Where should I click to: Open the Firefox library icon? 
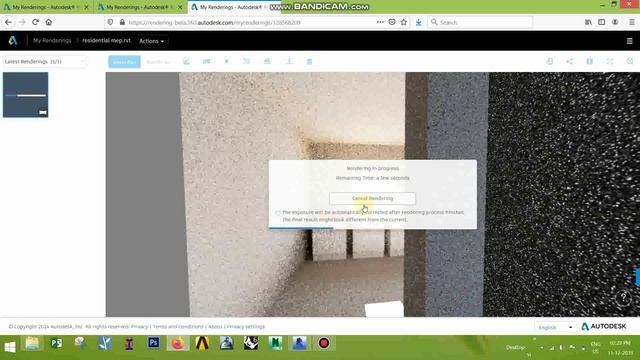[x=588, y=22]
